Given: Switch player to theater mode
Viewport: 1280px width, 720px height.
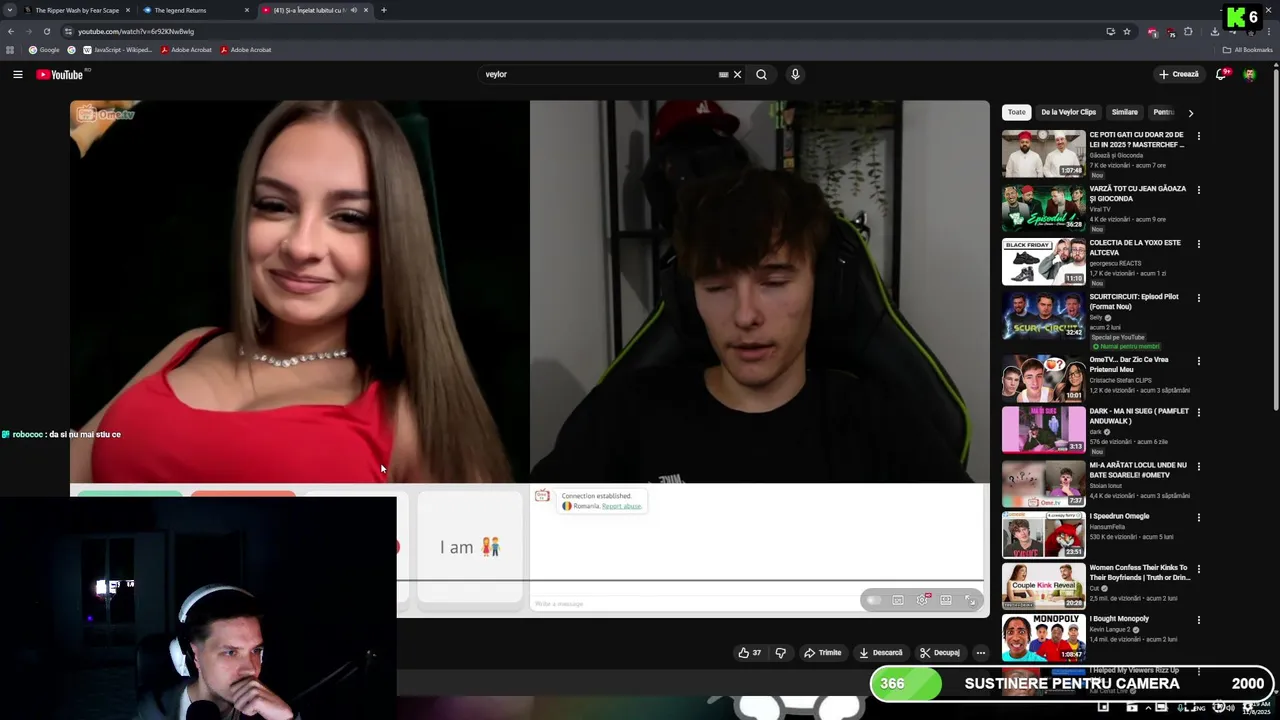Looking at the screenshot, I should [946, 600].
